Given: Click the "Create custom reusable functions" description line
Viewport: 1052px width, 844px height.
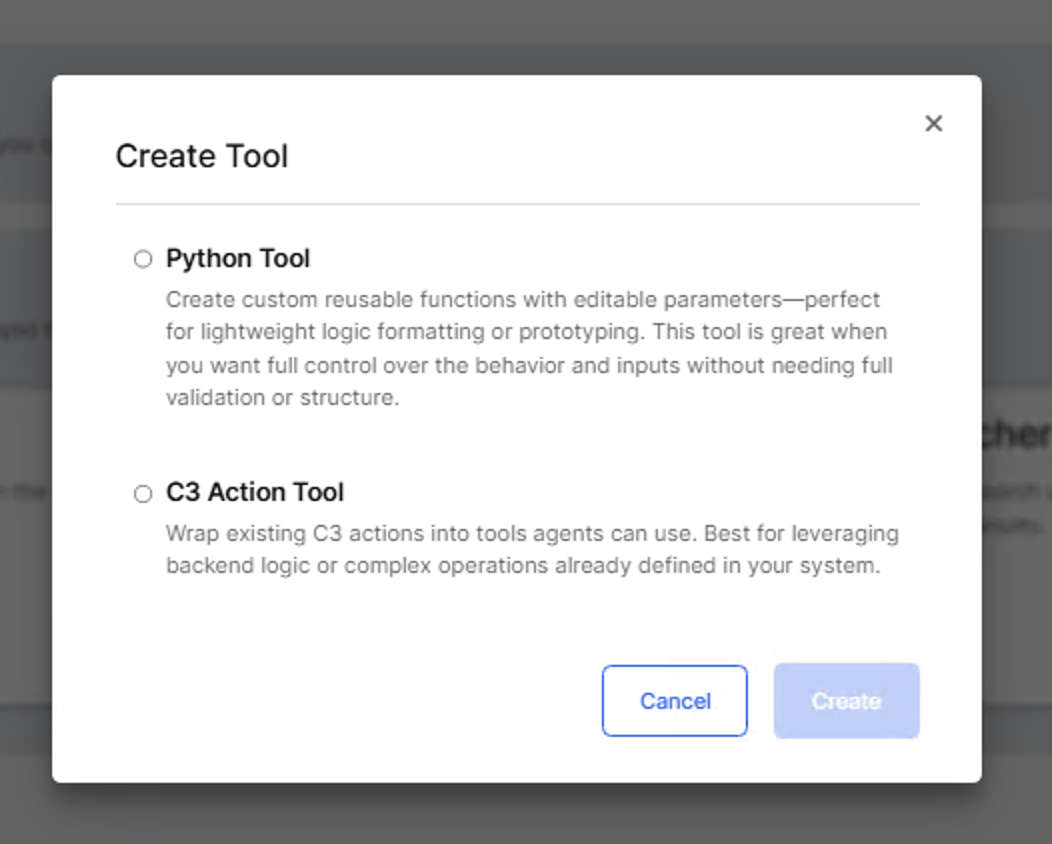Looking at the screenshot, I should 522,300.
